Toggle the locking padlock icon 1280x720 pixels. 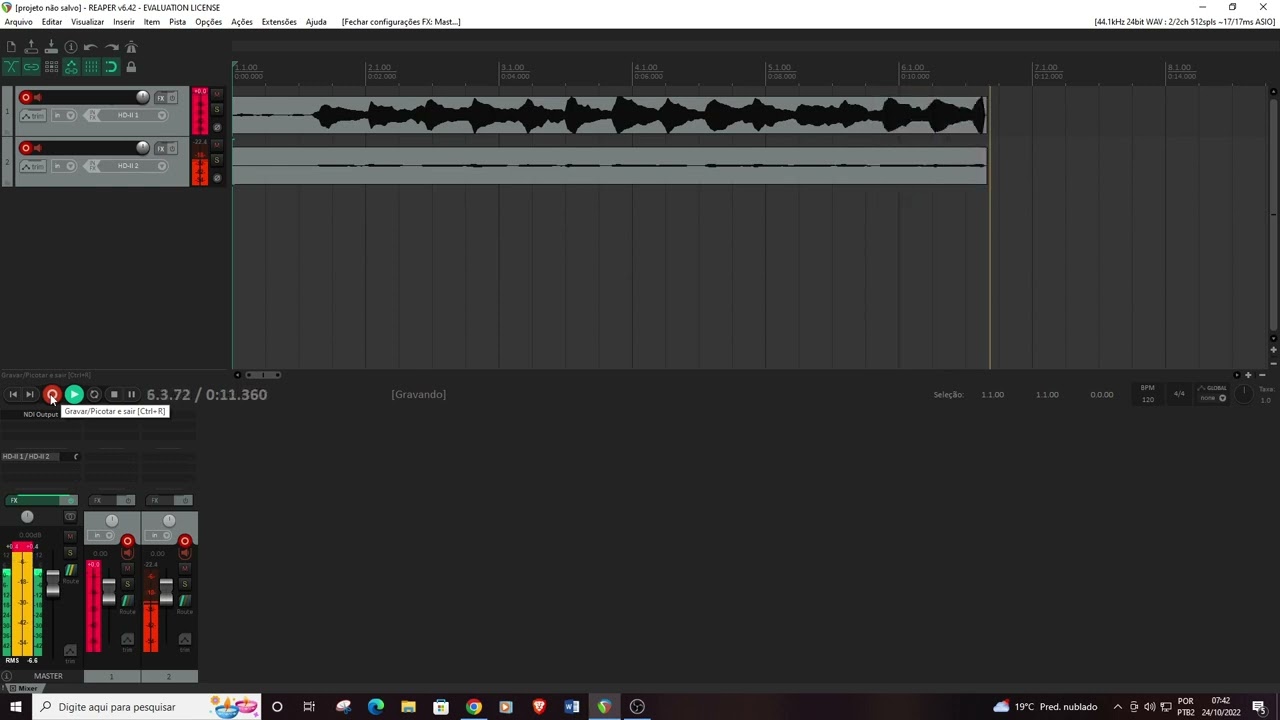pyautogui.click(x=131, y=67)
